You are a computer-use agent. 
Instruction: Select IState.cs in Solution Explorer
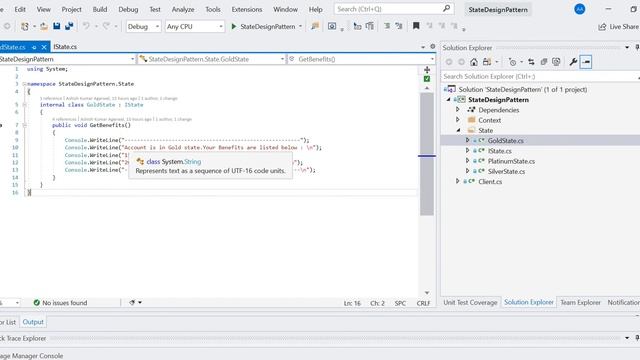pyautogui.click(x=500, y=151)
